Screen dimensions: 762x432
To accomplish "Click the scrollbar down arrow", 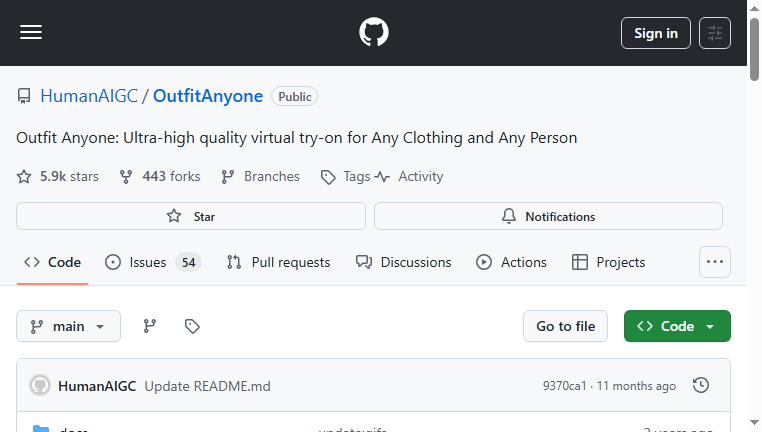I will click(x=754, y=423).
